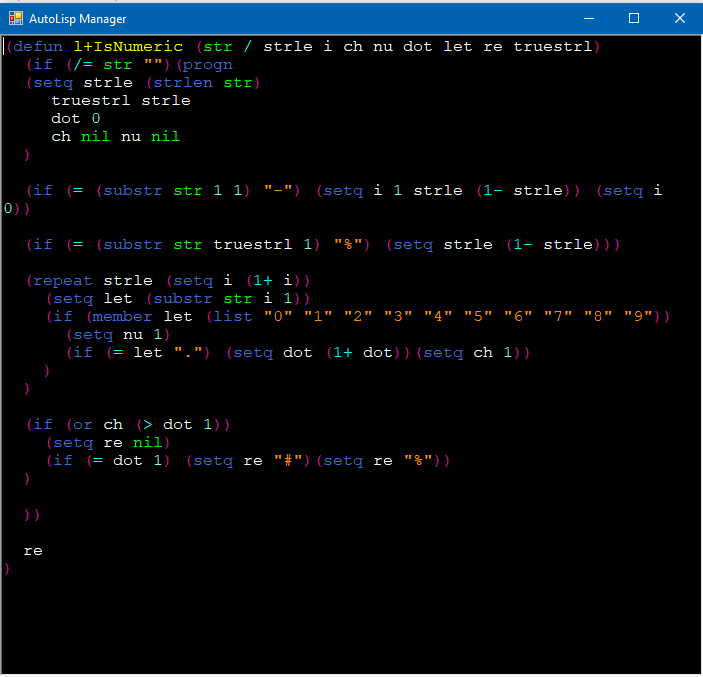Click the strlen function name
703x677 pixels.
183,83
